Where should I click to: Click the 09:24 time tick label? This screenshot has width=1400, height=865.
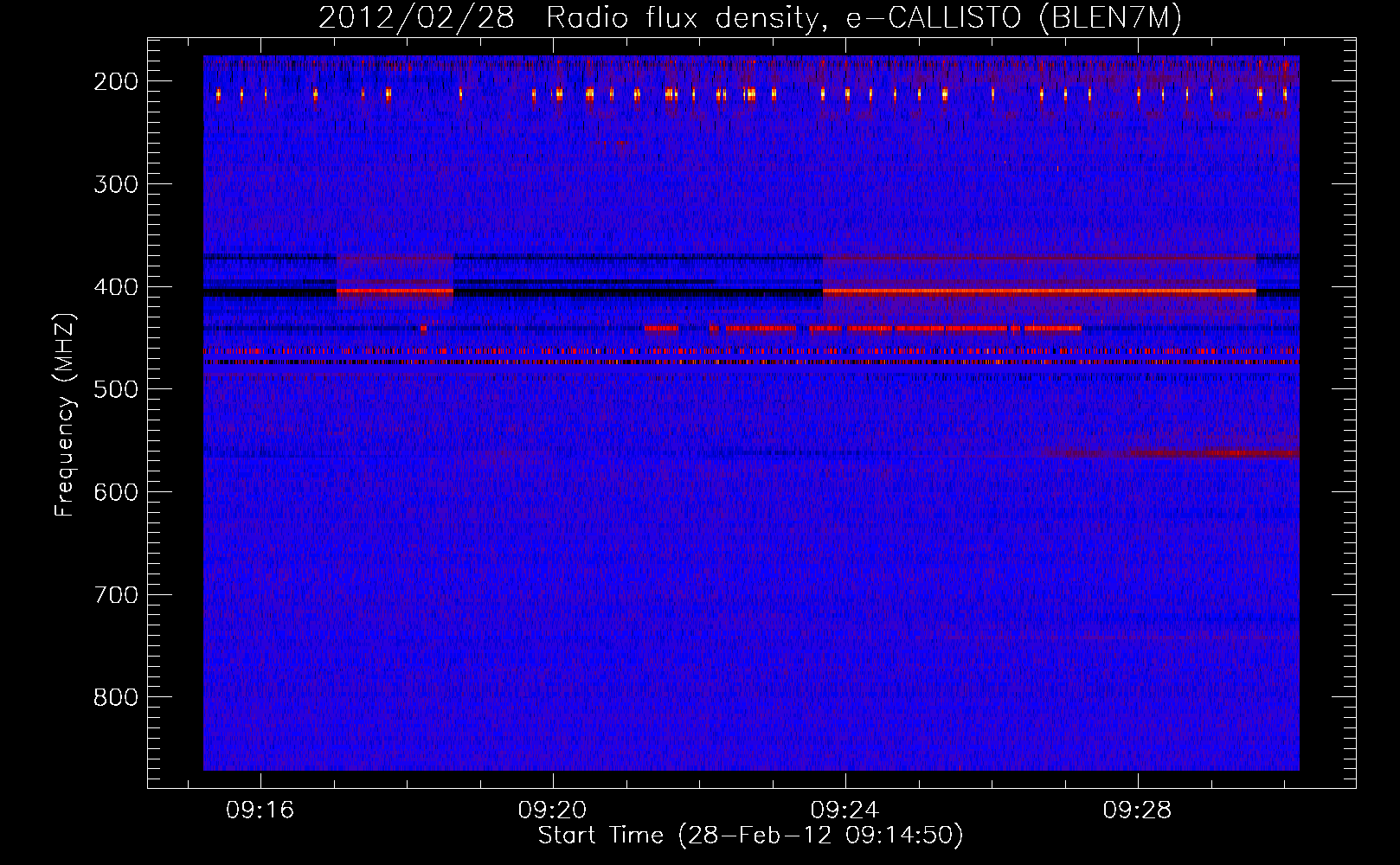(844, 811)
